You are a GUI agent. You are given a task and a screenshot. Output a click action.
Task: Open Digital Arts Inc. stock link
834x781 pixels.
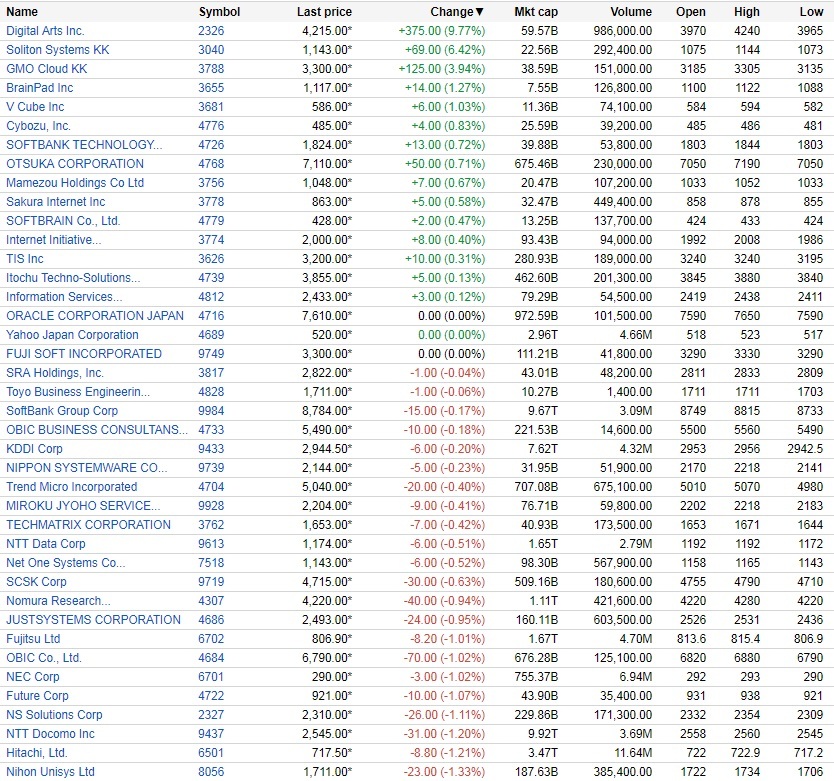pyautogui.click(x=45, y=31)
